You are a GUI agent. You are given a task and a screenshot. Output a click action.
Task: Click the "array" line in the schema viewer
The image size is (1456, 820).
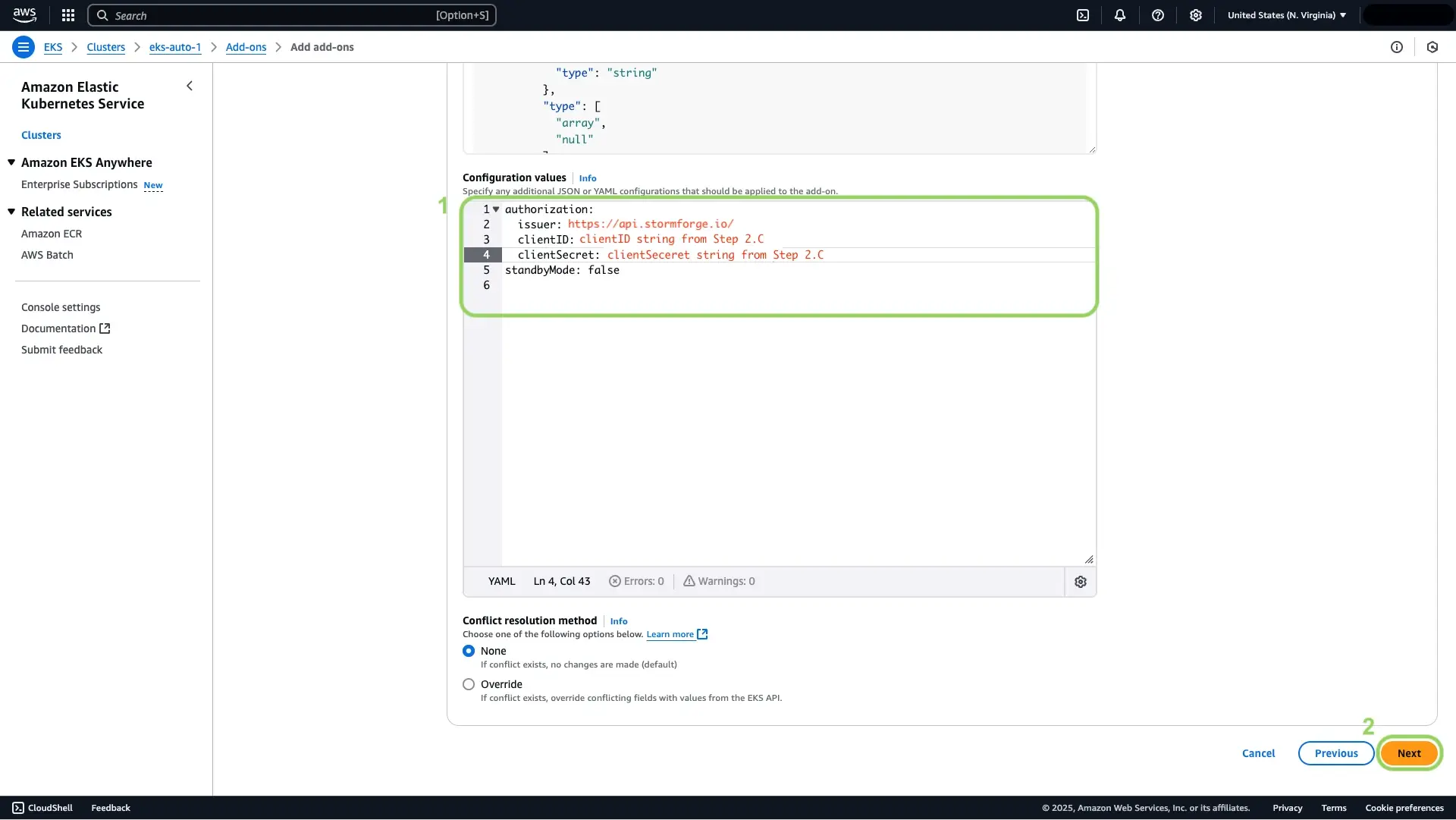point(580,123)
